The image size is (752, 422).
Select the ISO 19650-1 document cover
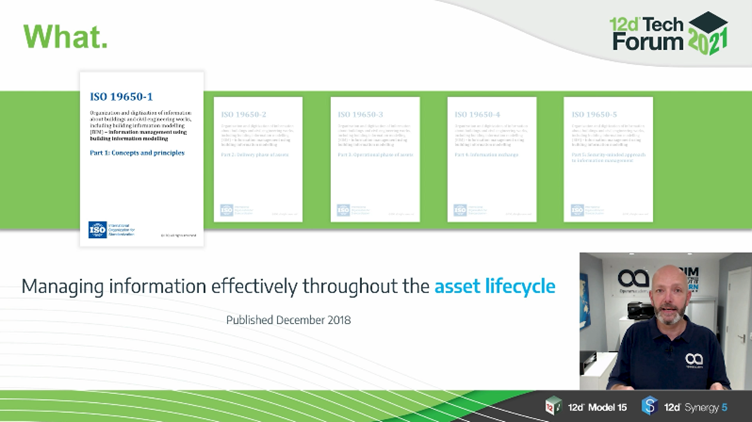[x=141, y=158]
